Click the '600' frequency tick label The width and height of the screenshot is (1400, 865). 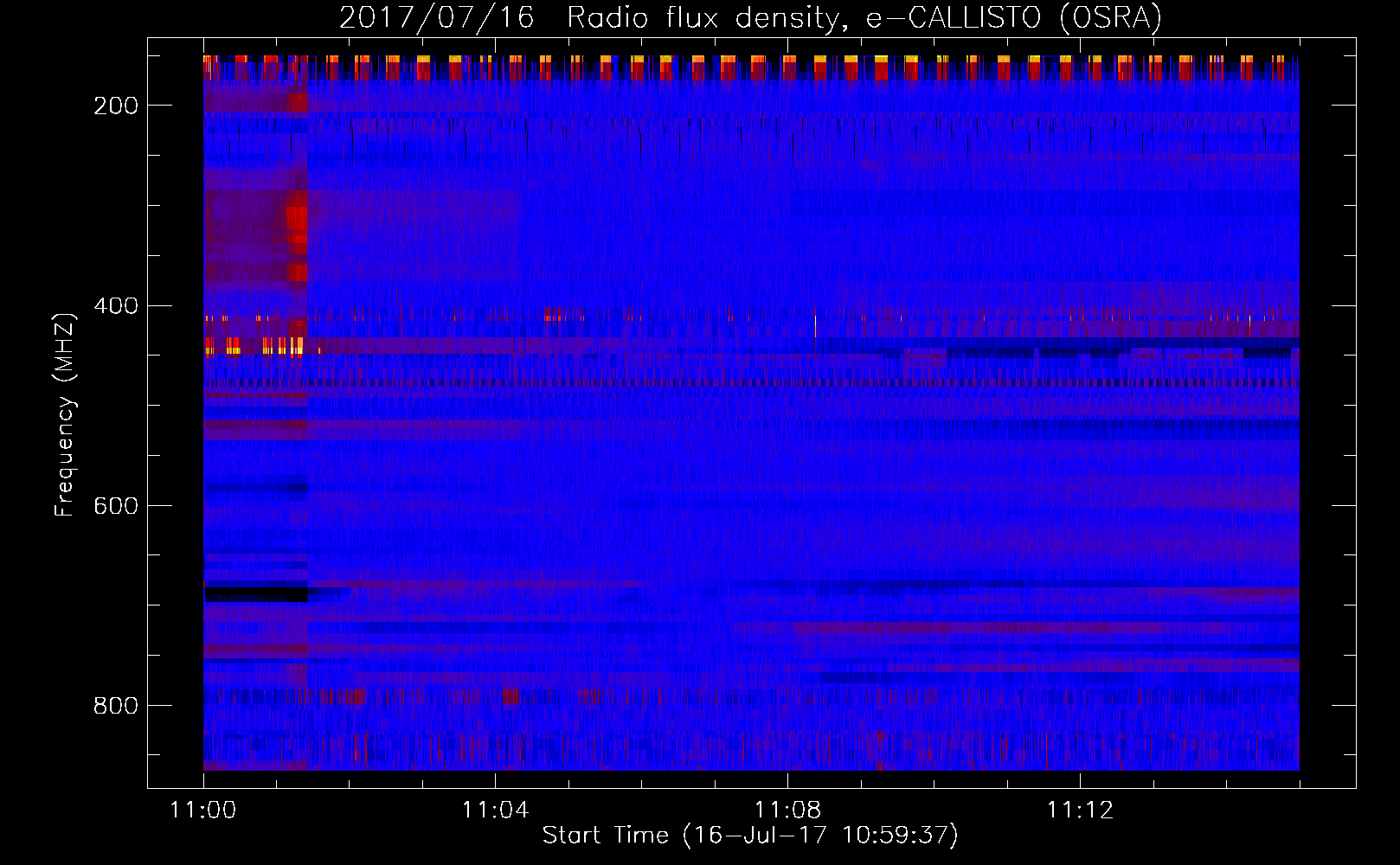click(116, 506)
